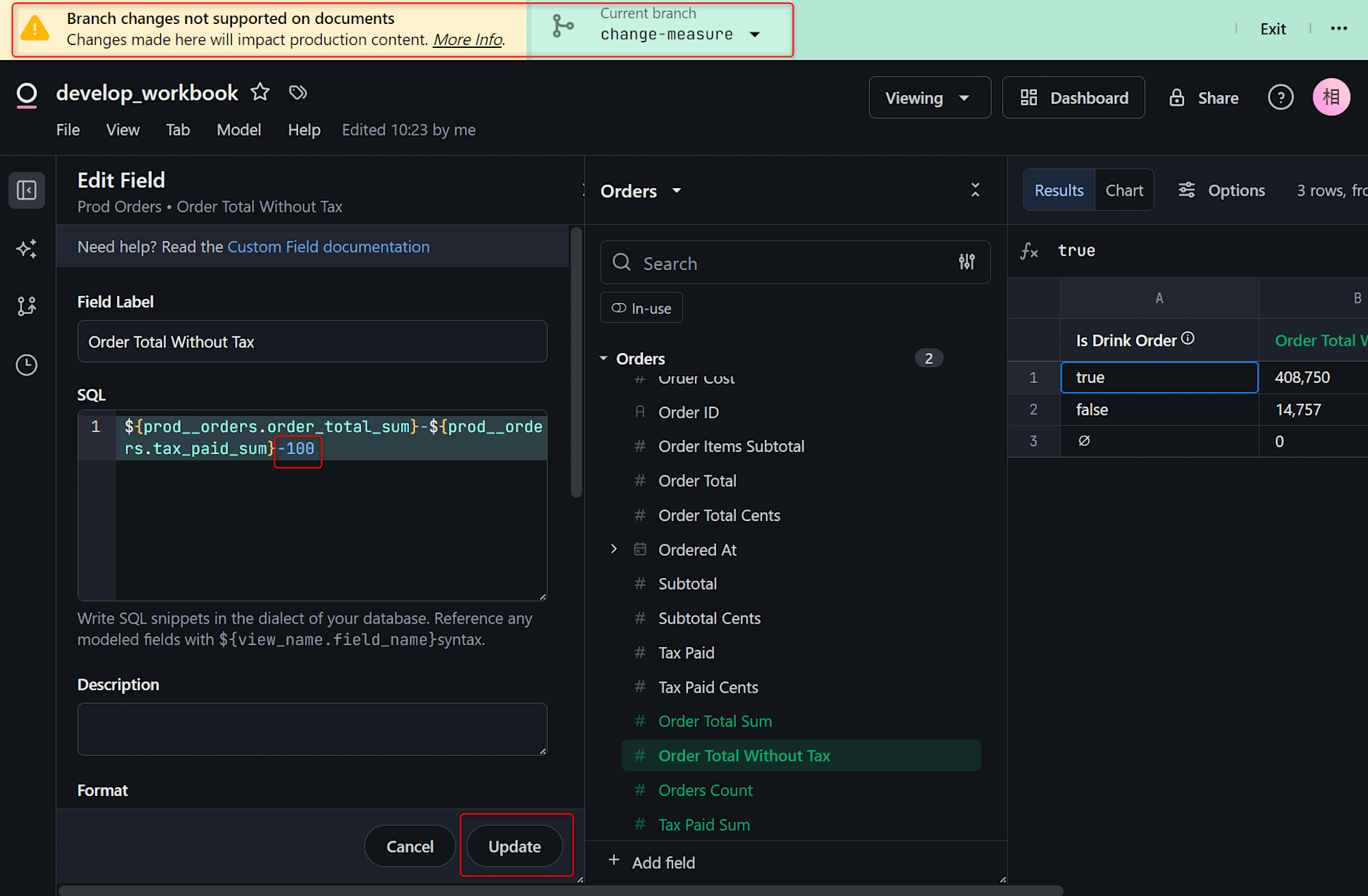
Task: Click the Update button
Action: (514, 846)
